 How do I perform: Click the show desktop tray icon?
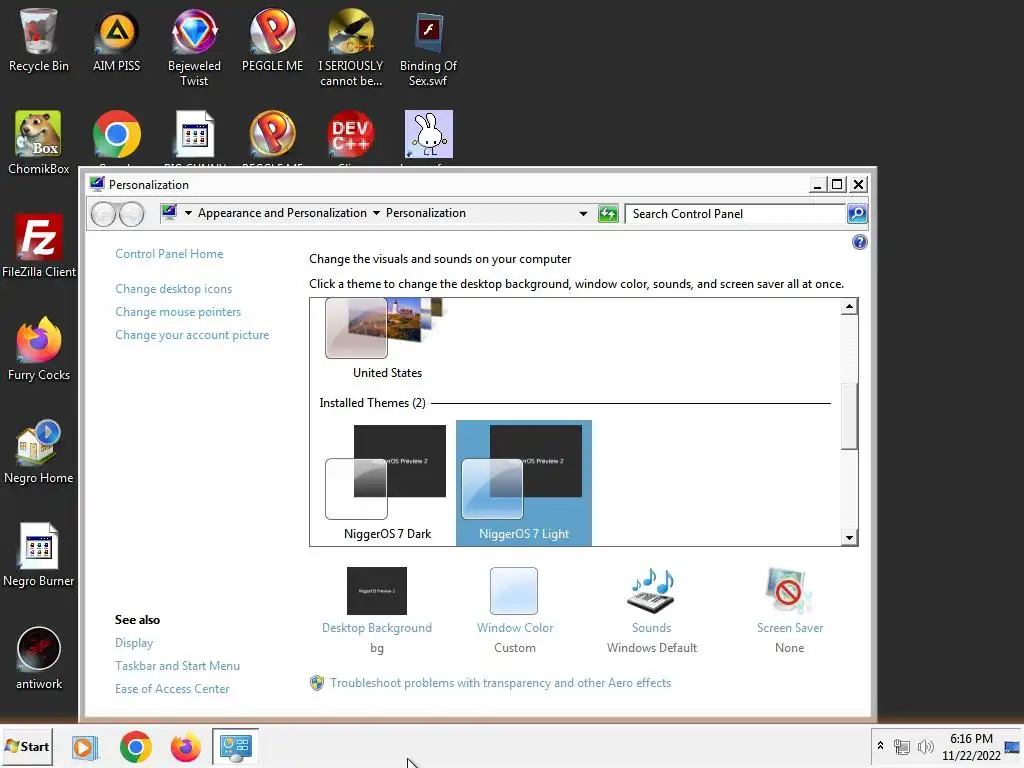click(1013, 746)
